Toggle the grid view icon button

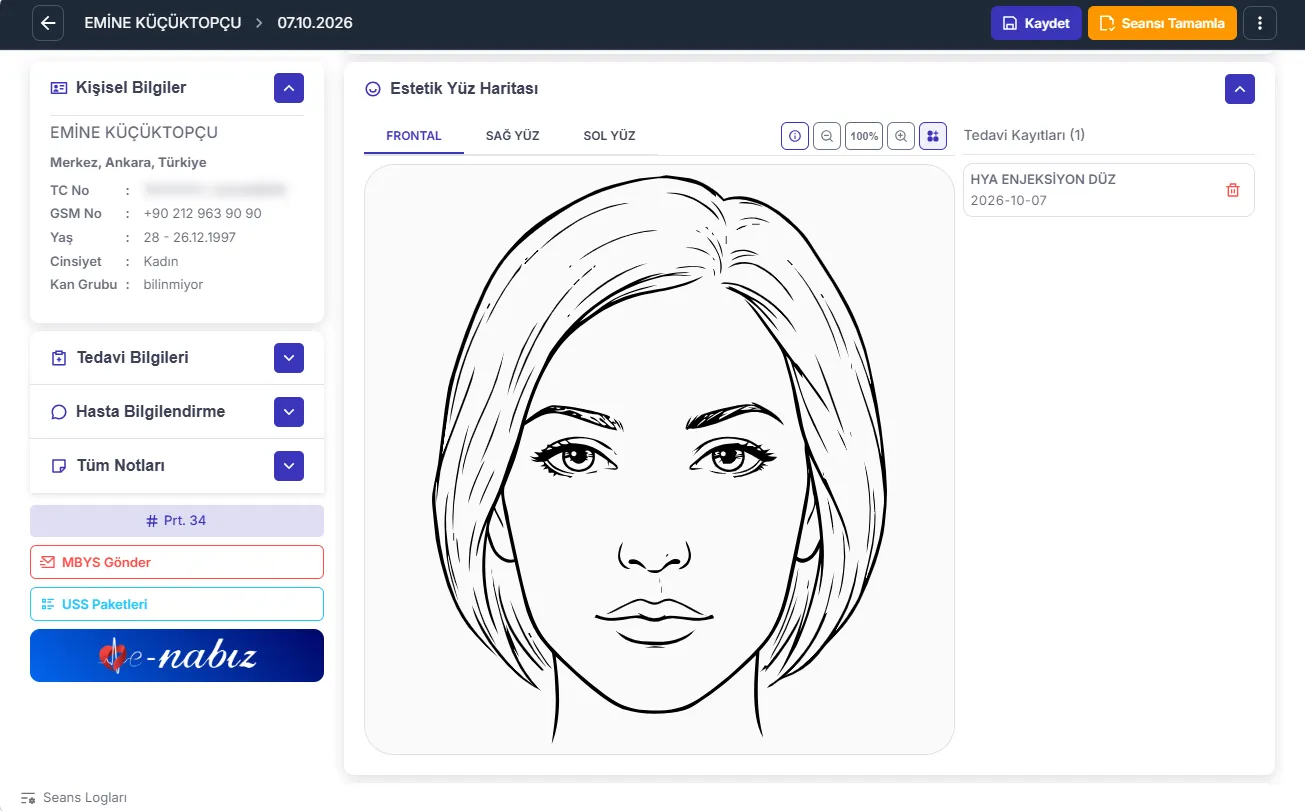point(933,136)
